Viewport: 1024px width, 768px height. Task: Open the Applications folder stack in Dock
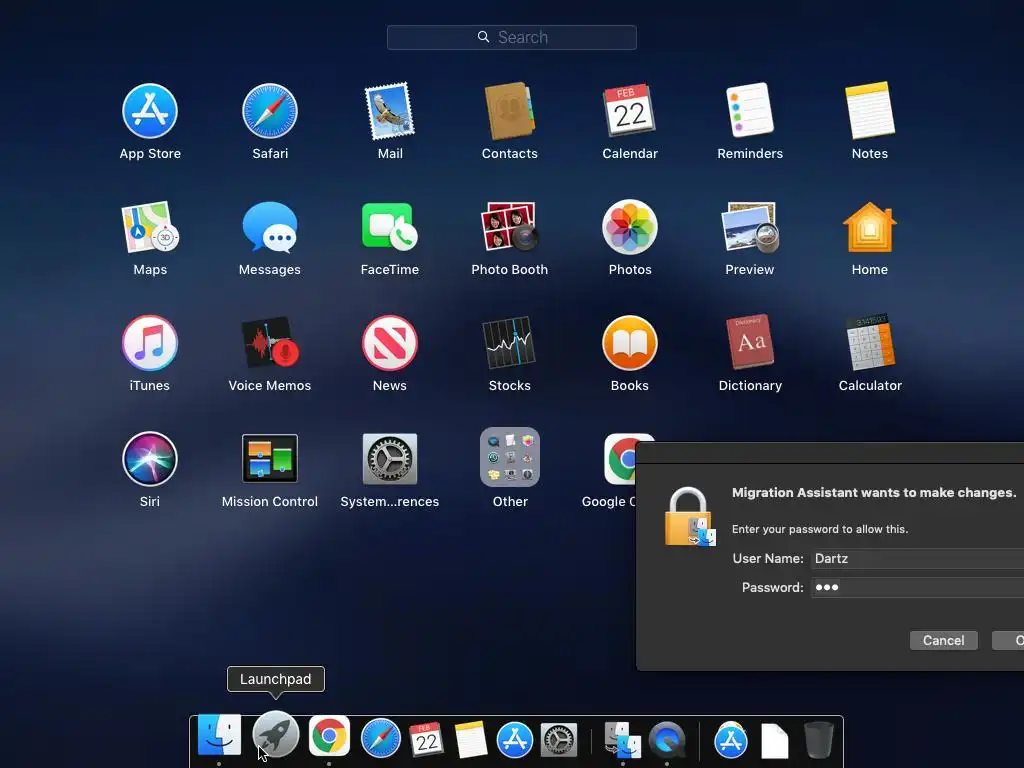(730, 740)
